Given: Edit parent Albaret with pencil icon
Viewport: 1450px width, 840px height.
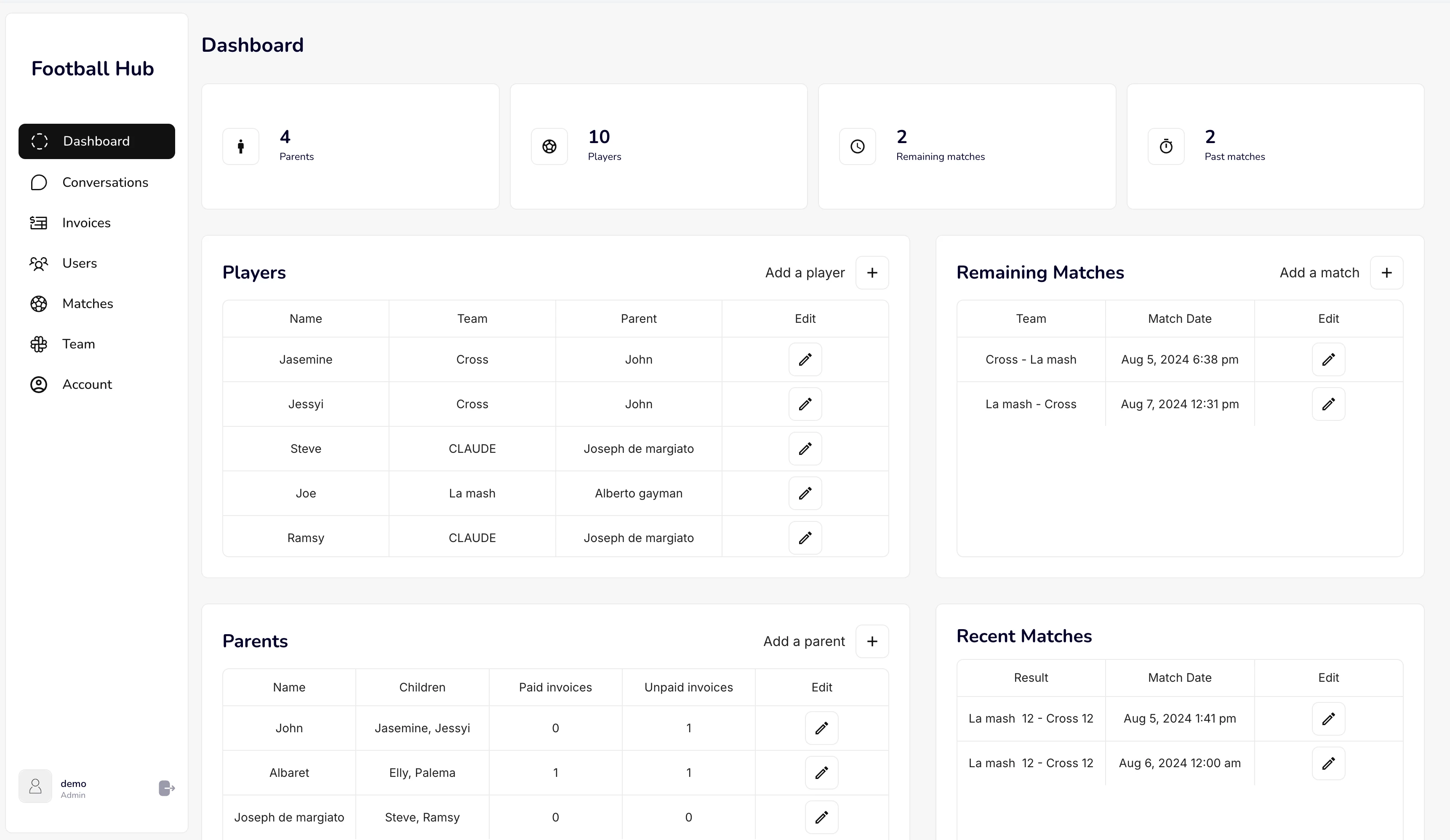Looking at the screenshot, I should click(x=821, y=773).
